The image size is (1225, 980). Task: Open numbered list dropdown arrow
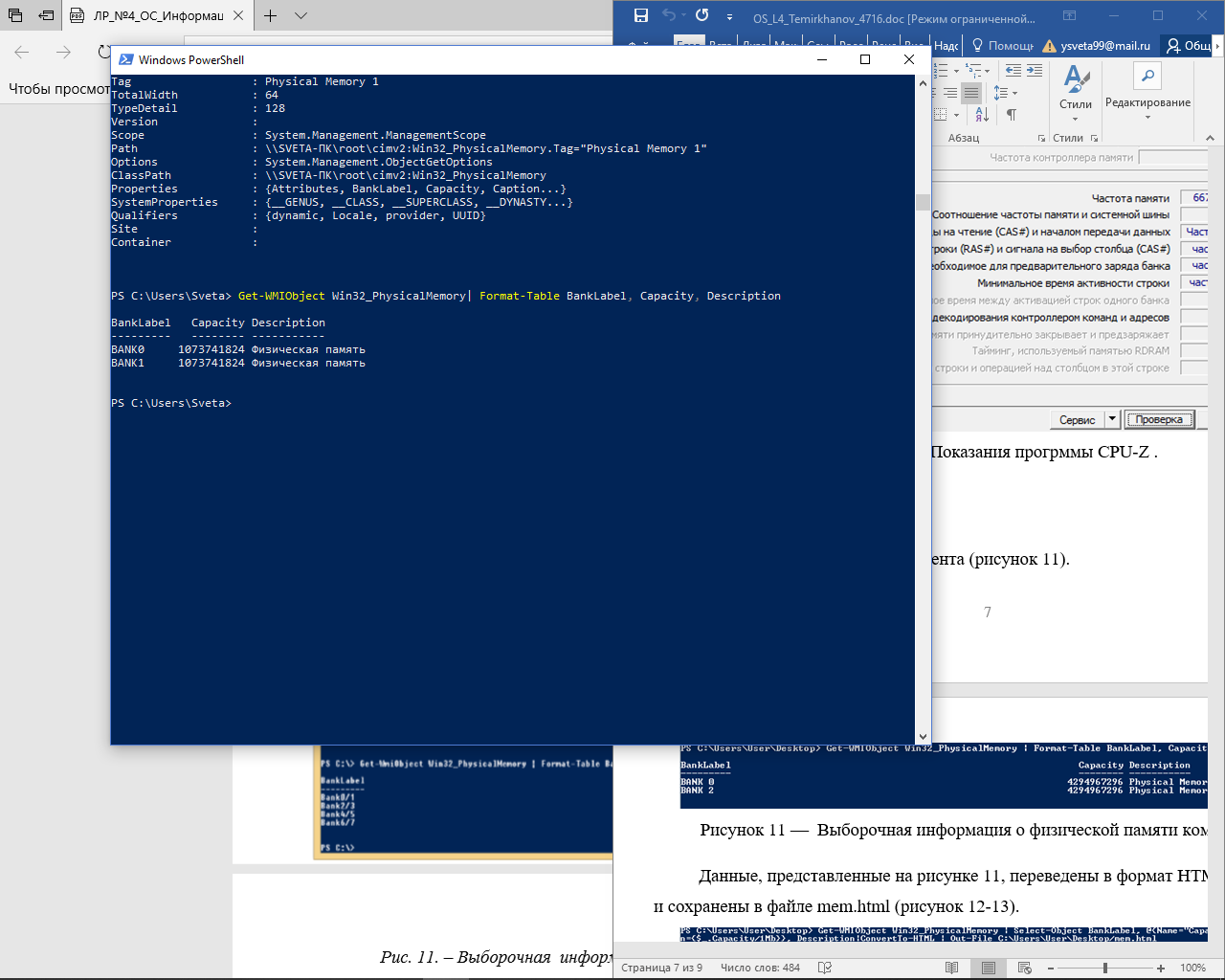click(x=956, y=71)
